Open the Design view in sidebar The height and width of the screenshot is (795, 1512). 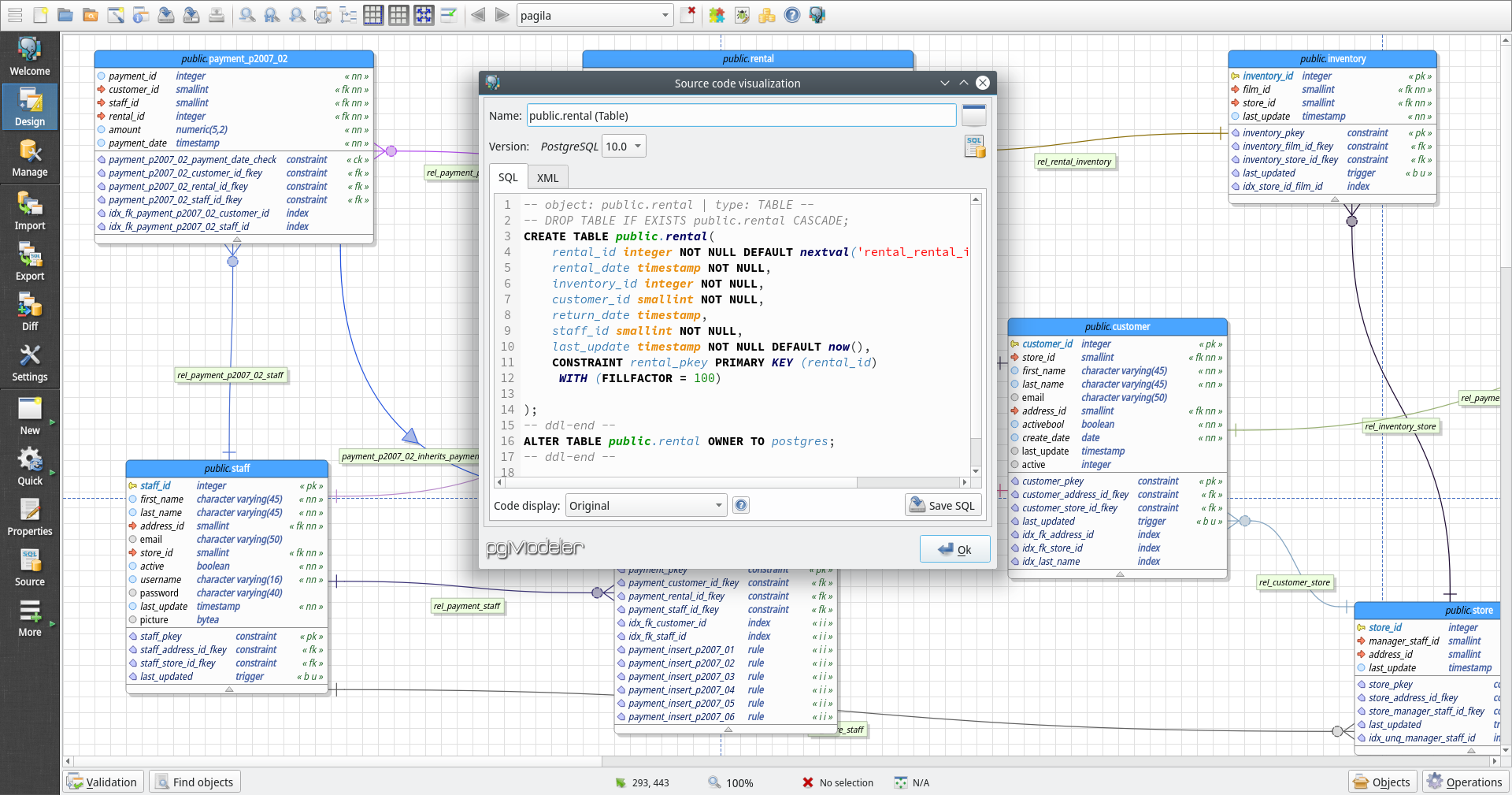[29, 106]
